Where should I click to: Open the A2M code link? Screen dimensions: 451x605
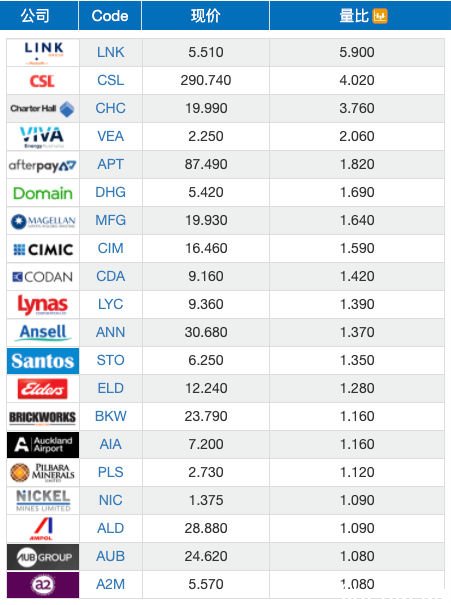click(110, 584)
